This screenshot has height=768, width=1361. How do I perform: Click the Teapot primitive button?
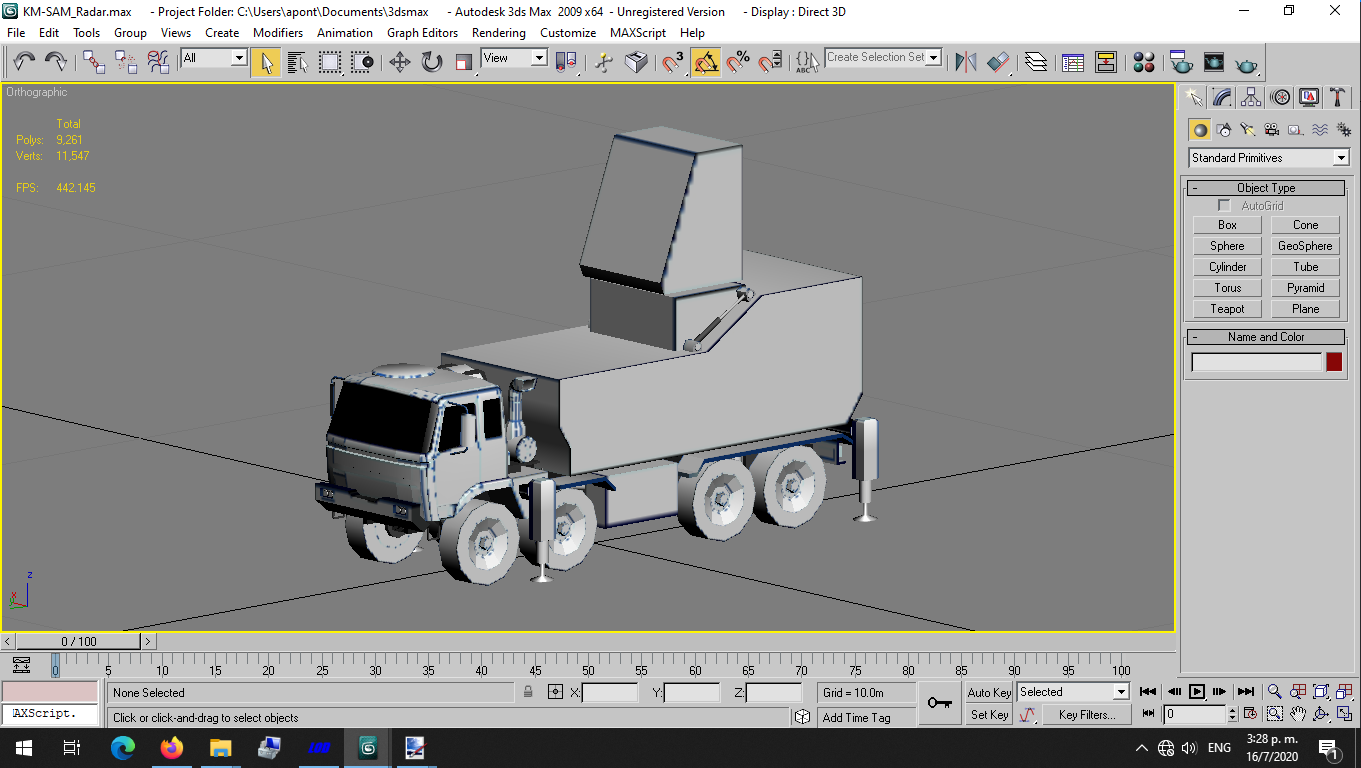(x=1227, y=309)
